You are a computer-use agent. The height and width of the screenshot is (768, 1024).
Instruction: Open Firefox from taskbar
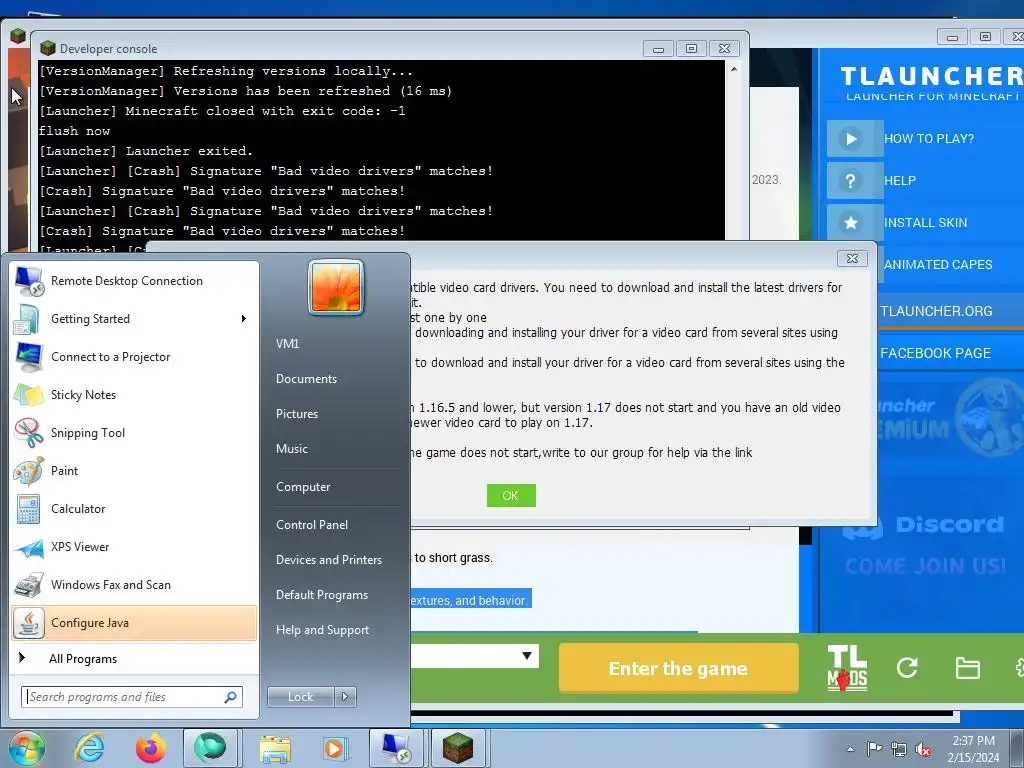pyautogui.click(x=150, y=748)
